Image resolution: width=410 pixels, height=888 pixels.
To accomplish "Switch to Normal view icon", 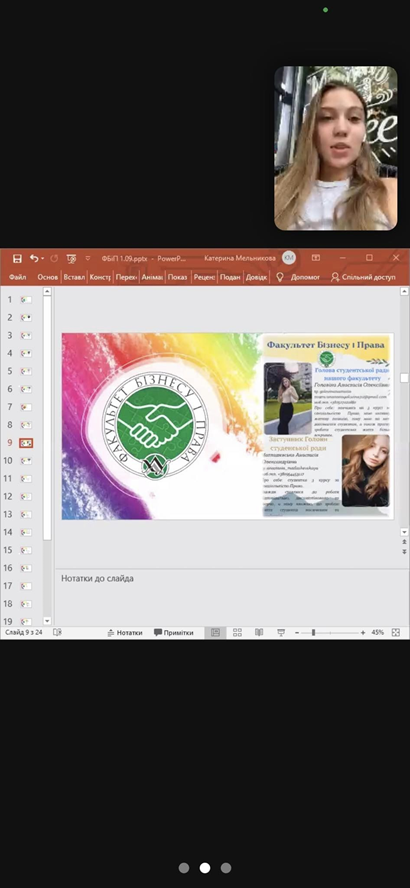I will click(x=215, y=633).
